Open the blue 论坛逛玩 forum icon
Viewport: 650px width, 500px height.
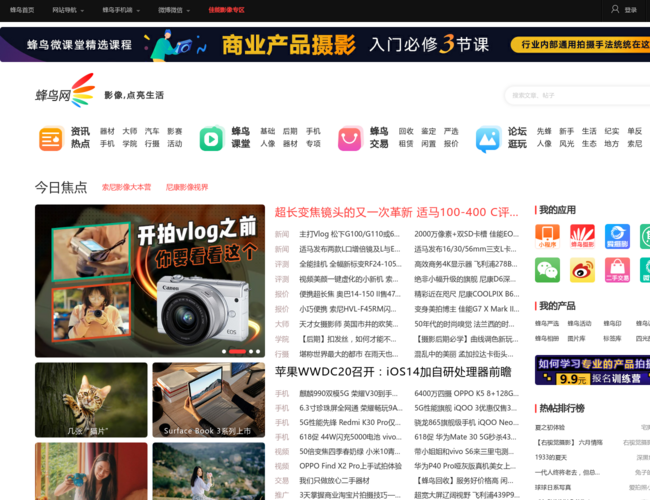coord(488,138)
